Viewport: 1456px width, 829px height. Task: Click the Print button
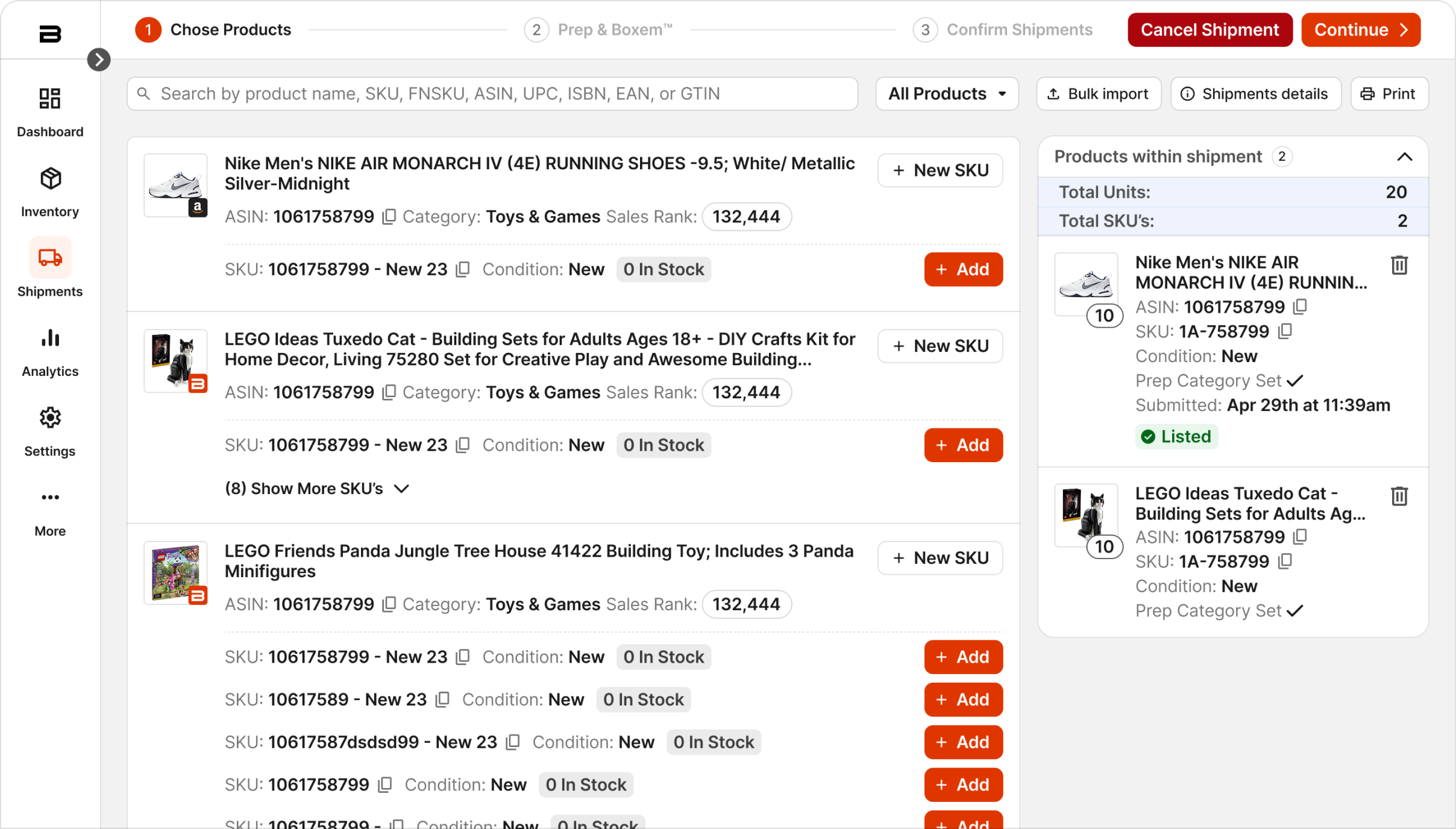click(x=1389, y=94)
